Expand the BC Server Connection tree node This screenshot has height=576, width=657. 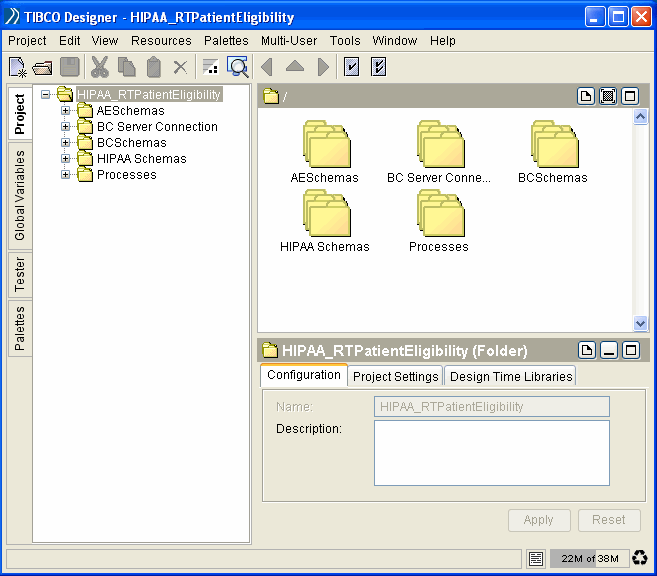(x=65, y=127)
